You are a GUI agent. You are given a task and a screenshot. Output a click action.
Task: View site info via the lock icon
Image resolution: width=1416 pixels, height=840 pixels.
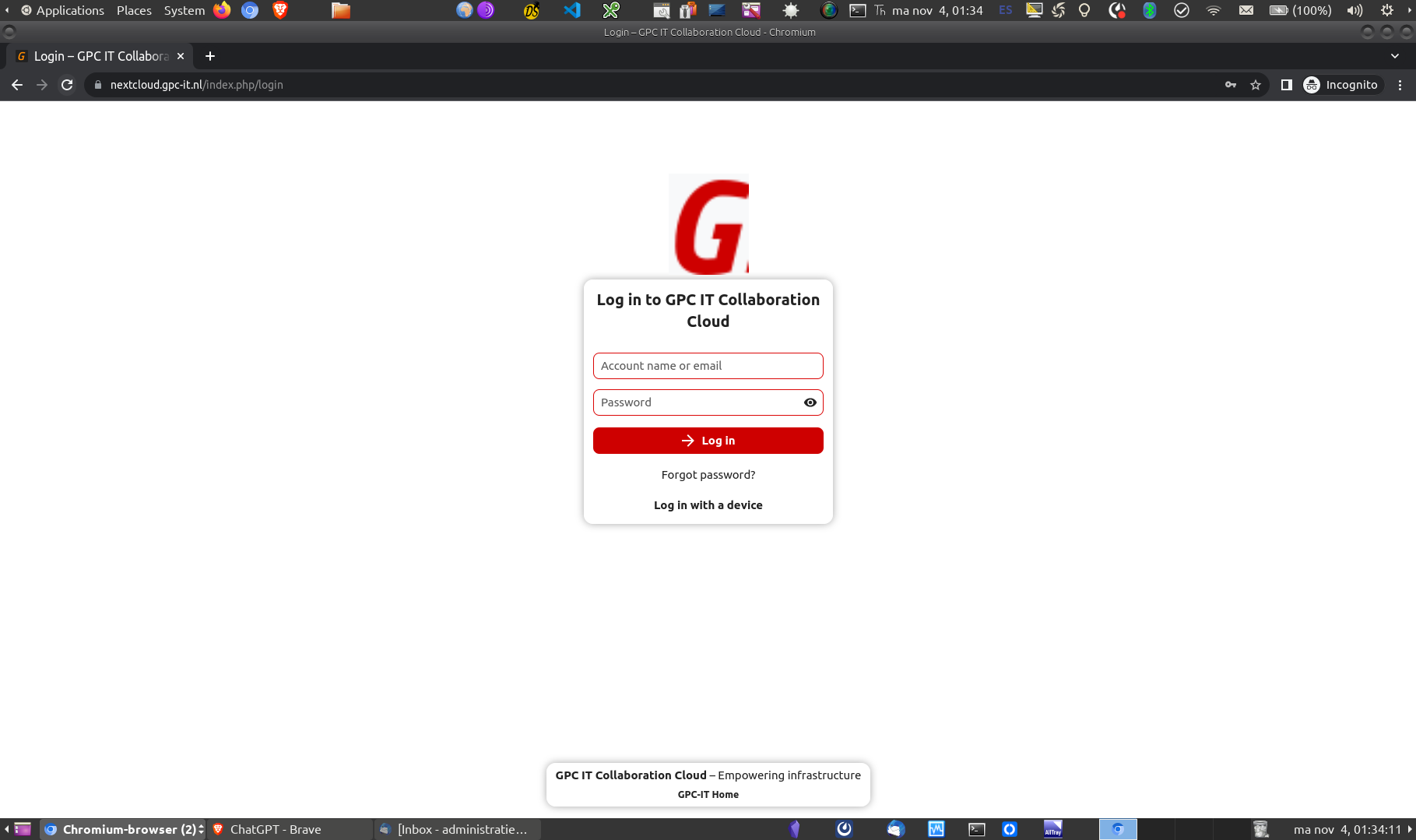(98, 85)
